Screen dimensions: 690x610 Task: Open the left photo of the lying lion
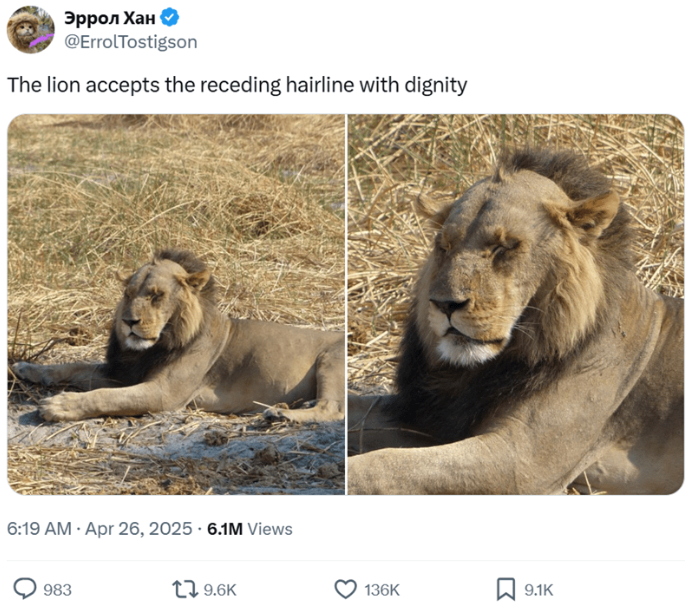(176, 304)
